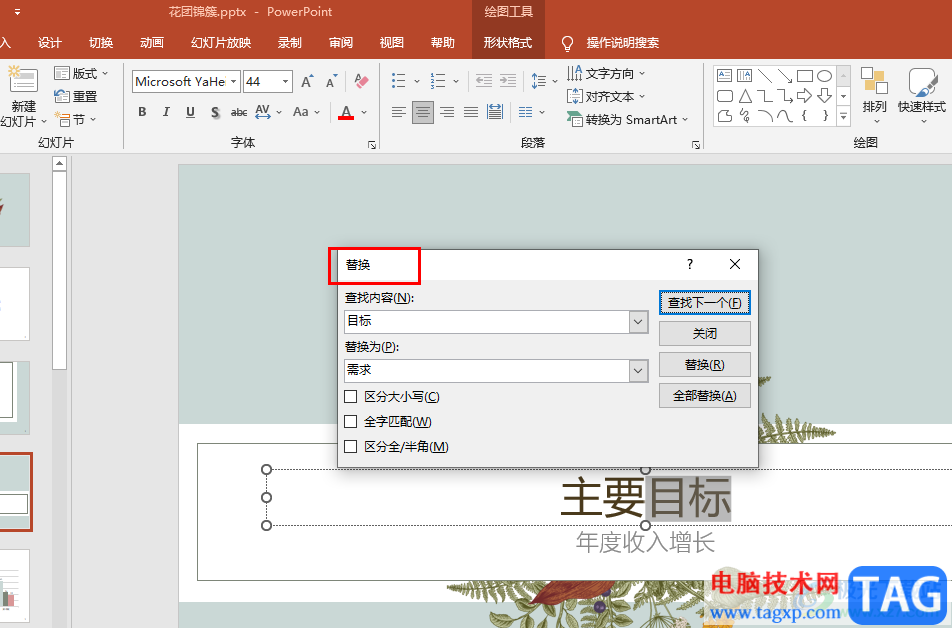Open the line spacing dropdown

(544, 81)
